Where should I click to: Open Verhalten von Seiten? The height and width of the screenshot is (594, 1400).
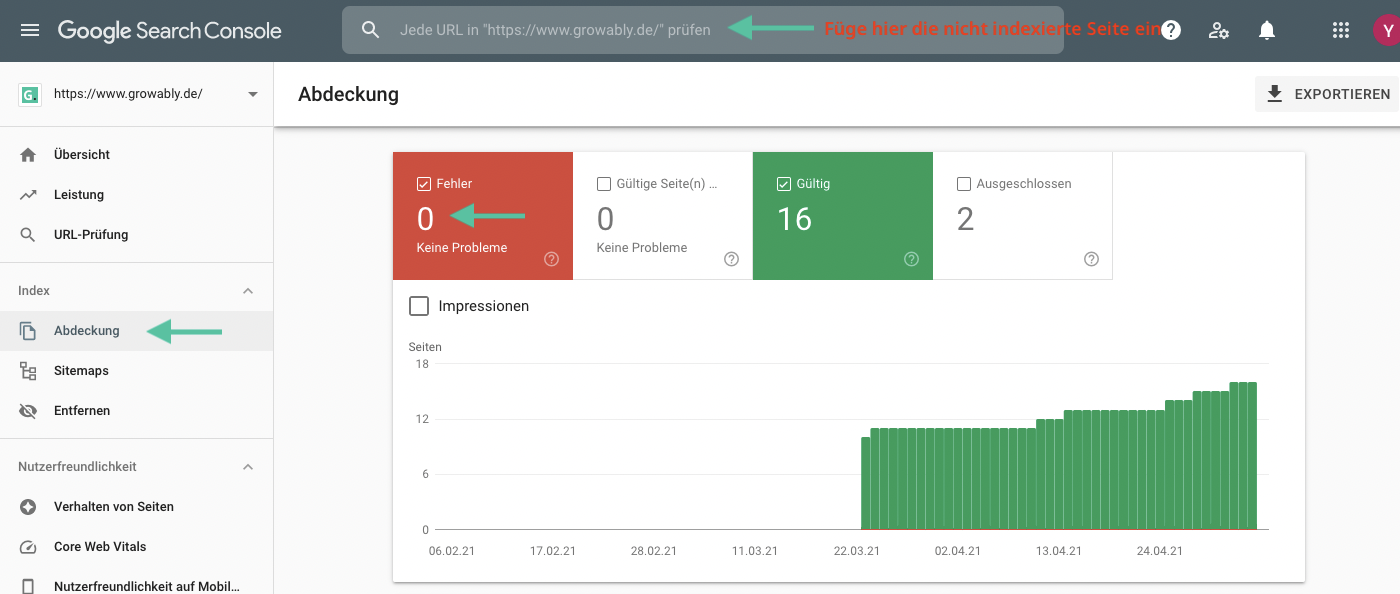click(x=136, y=507)
